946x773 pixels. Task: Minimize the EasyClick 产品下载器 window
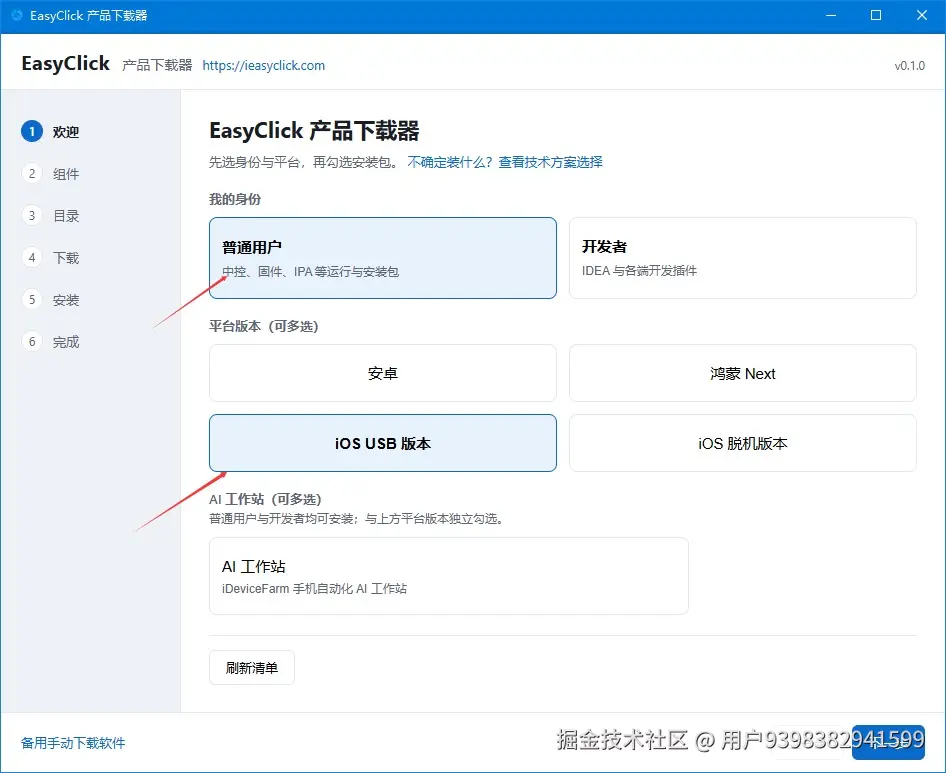[831, 15]
